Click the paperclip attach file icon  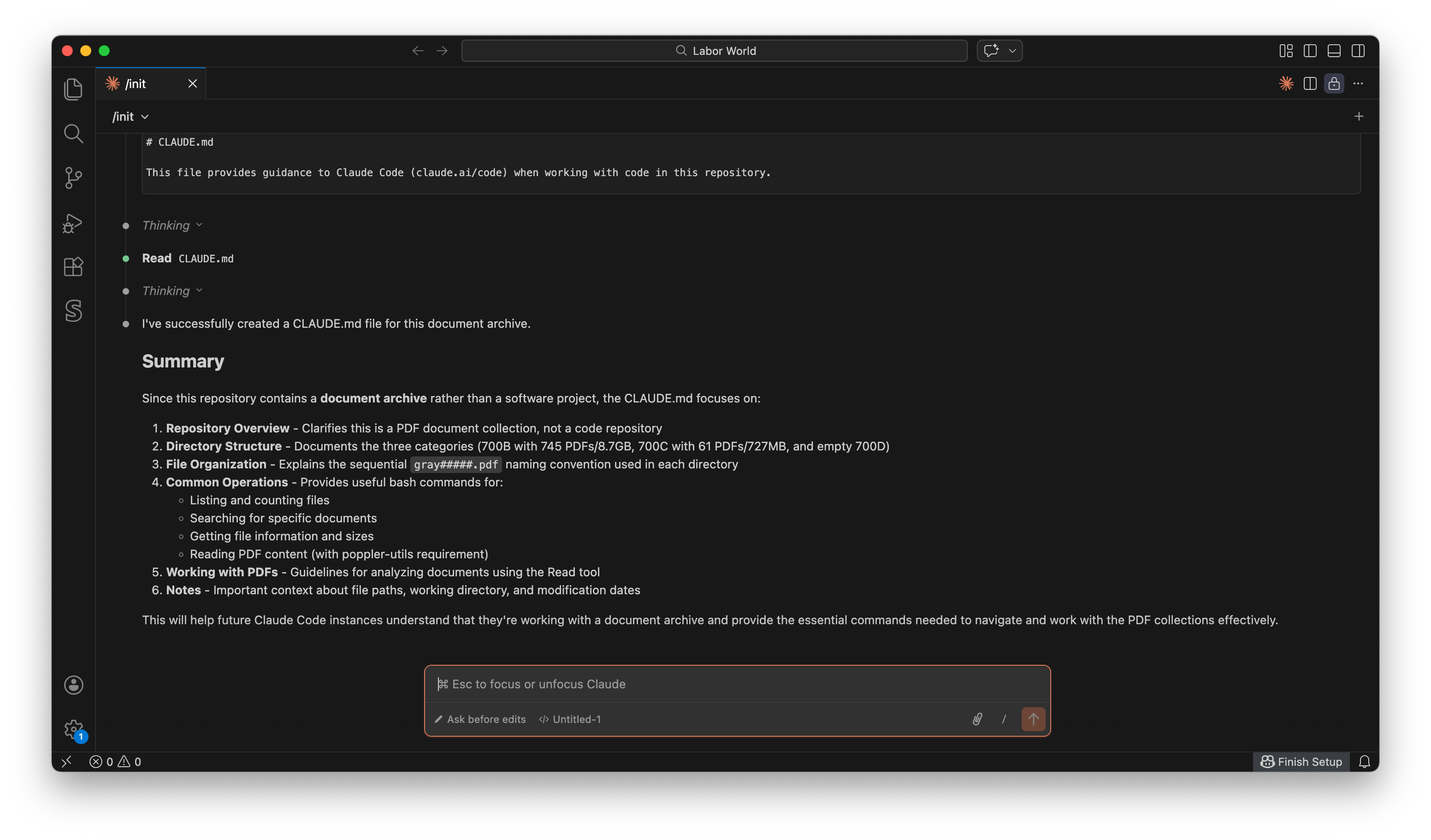(x=977, y=719)
